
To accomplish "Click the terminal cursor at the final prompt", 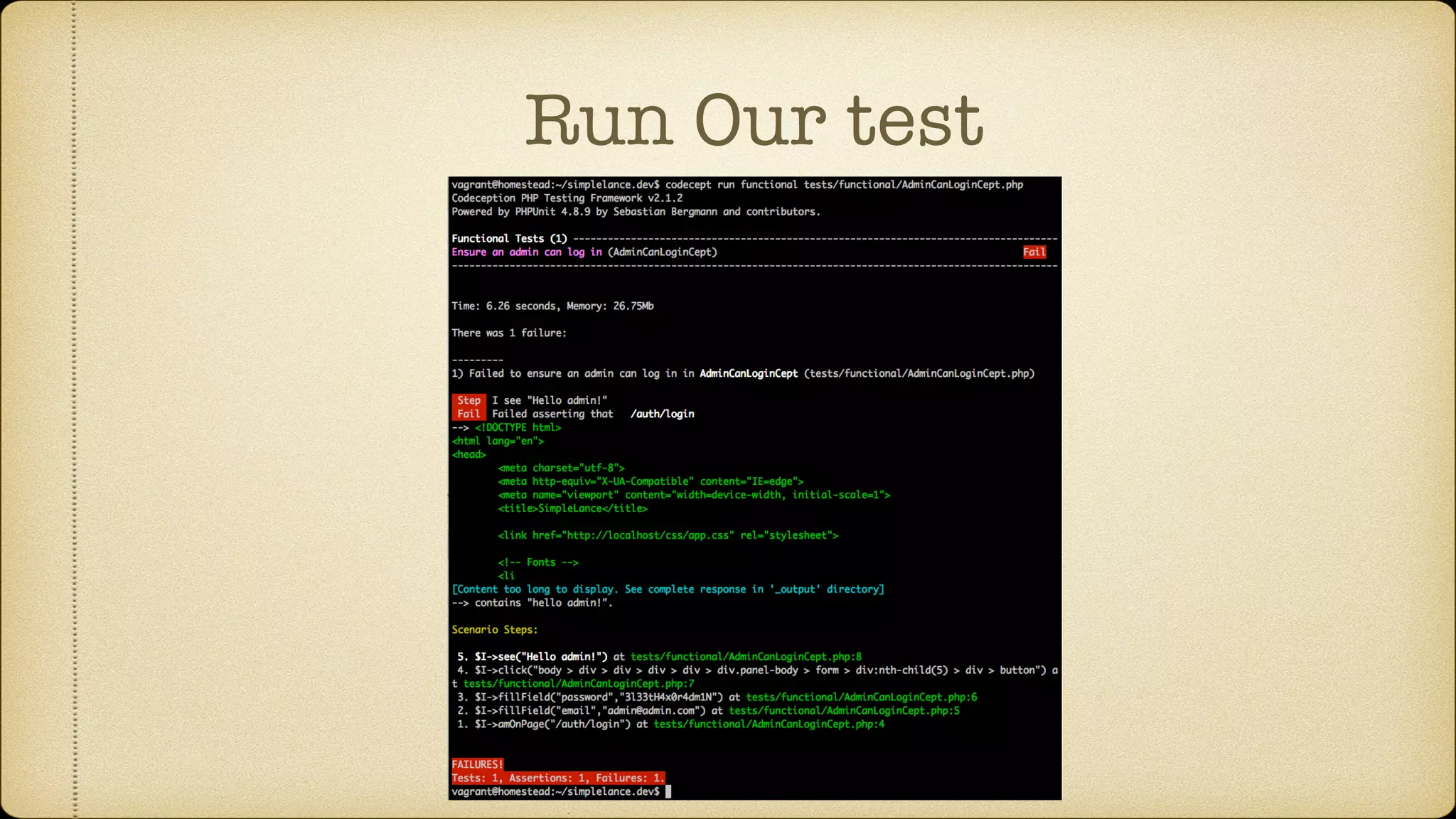I will 668,791.
